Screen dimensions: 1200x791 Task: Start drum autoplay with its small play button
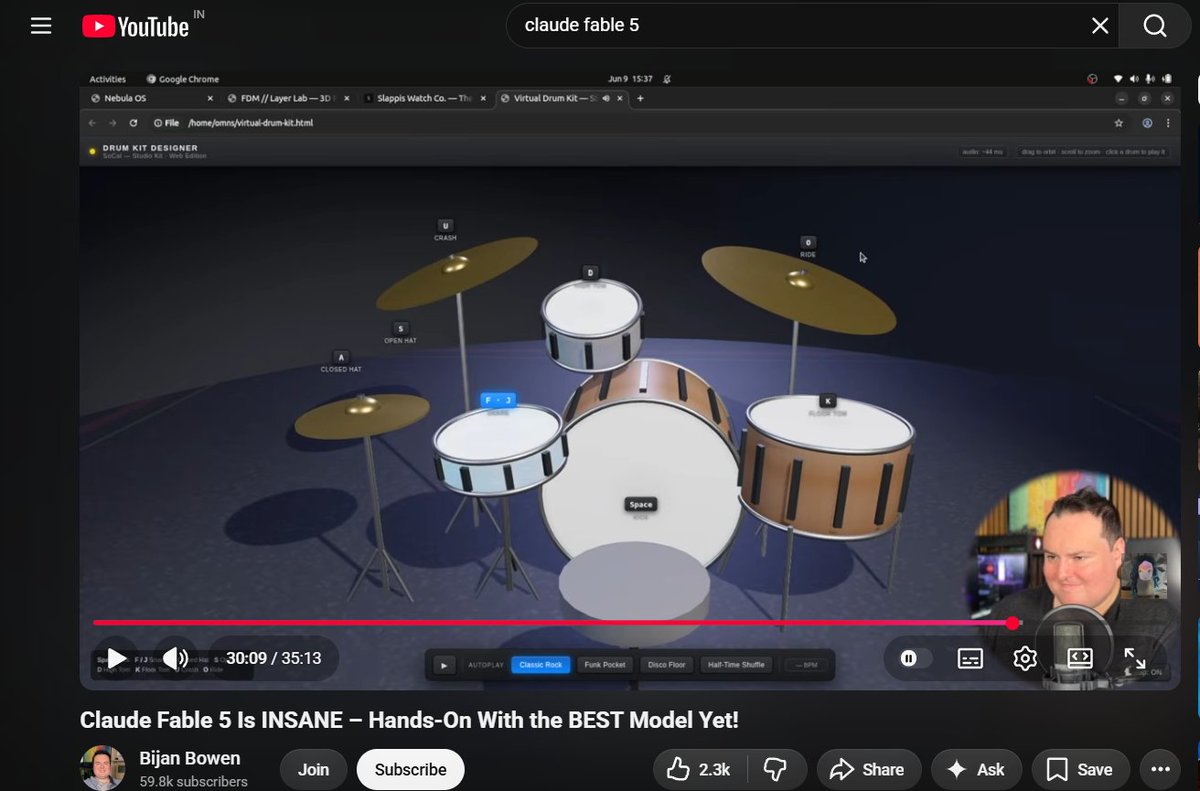(x=444, y=665)
